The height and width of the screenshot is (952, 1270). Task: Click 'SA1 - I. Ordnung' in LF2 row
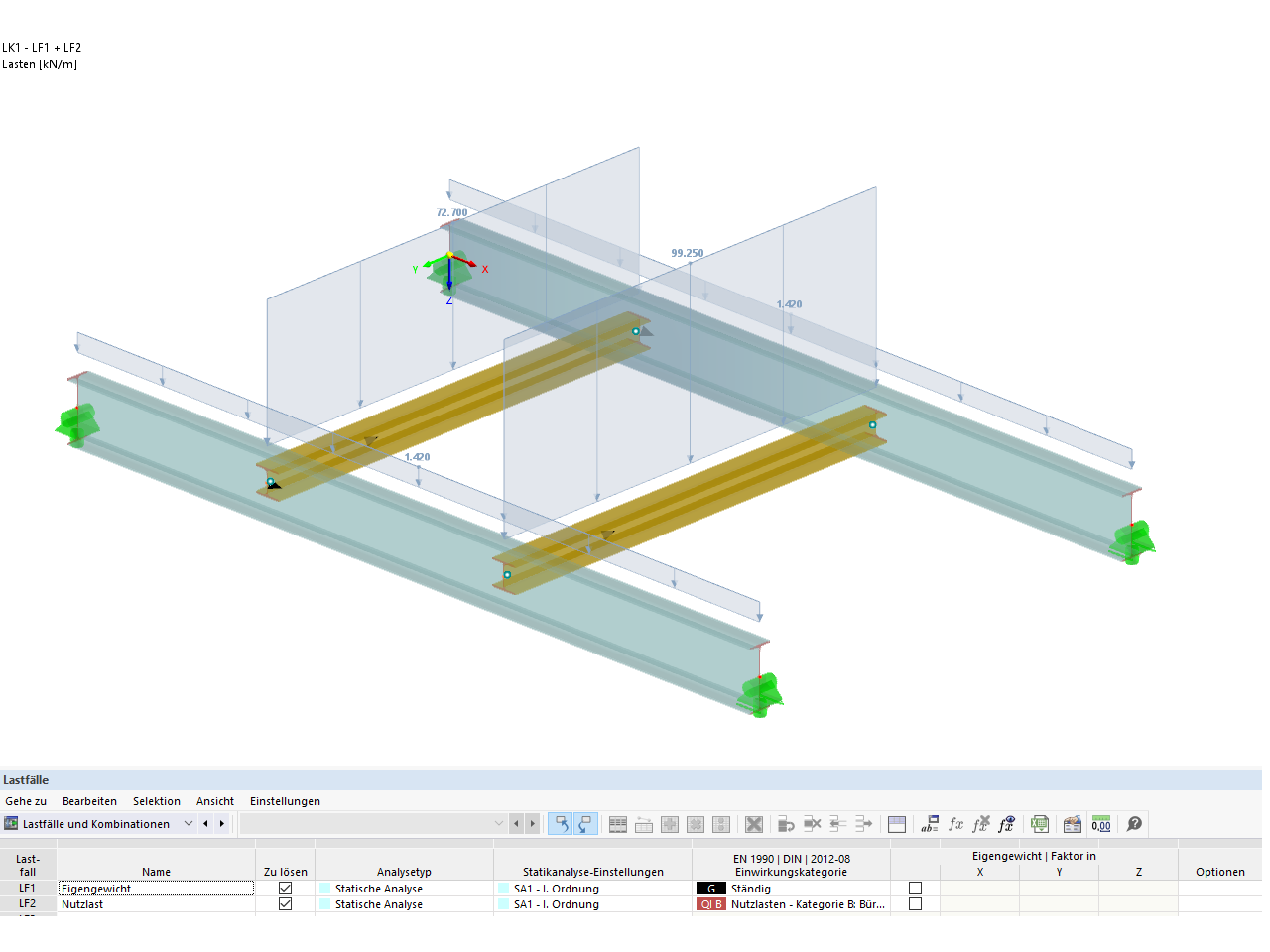(557, 904)
